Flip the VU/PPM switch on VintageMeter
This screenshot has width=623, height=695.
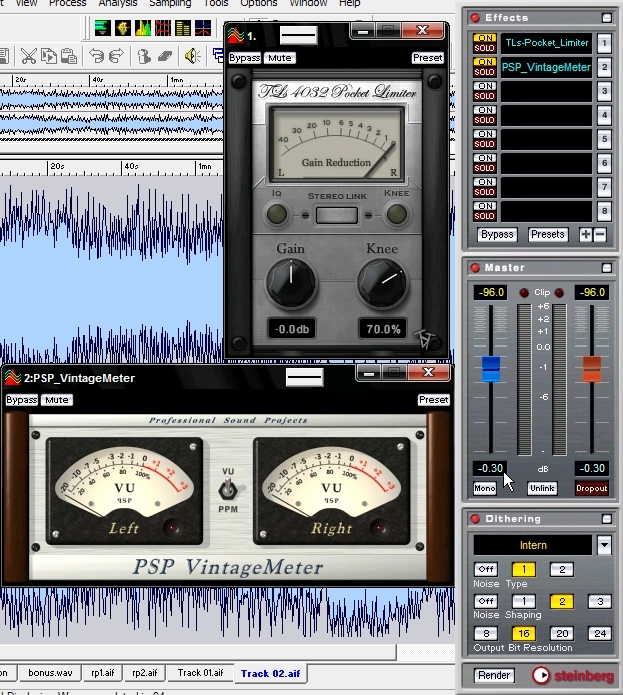tap(228, 490)
